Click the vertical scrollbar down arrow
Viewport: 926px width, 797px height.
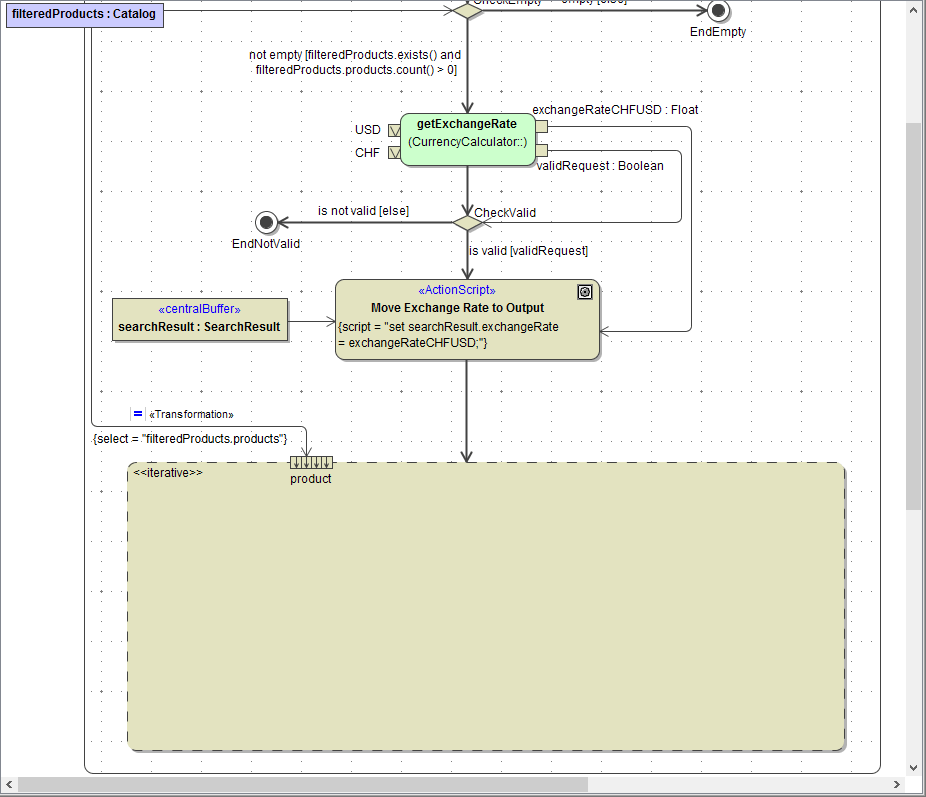(x=914, y=767)
